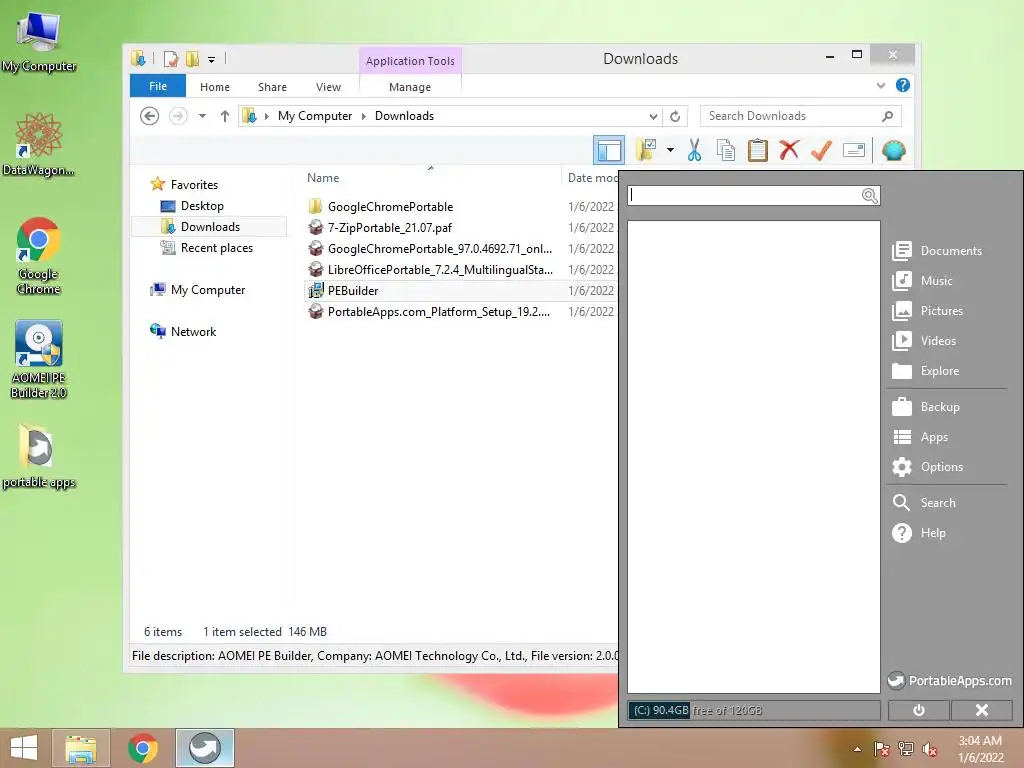This screenshot has width=1024, height=768.
Task: Click the Windows Start button
Action: pyautogui.click(x=24, y=748)
